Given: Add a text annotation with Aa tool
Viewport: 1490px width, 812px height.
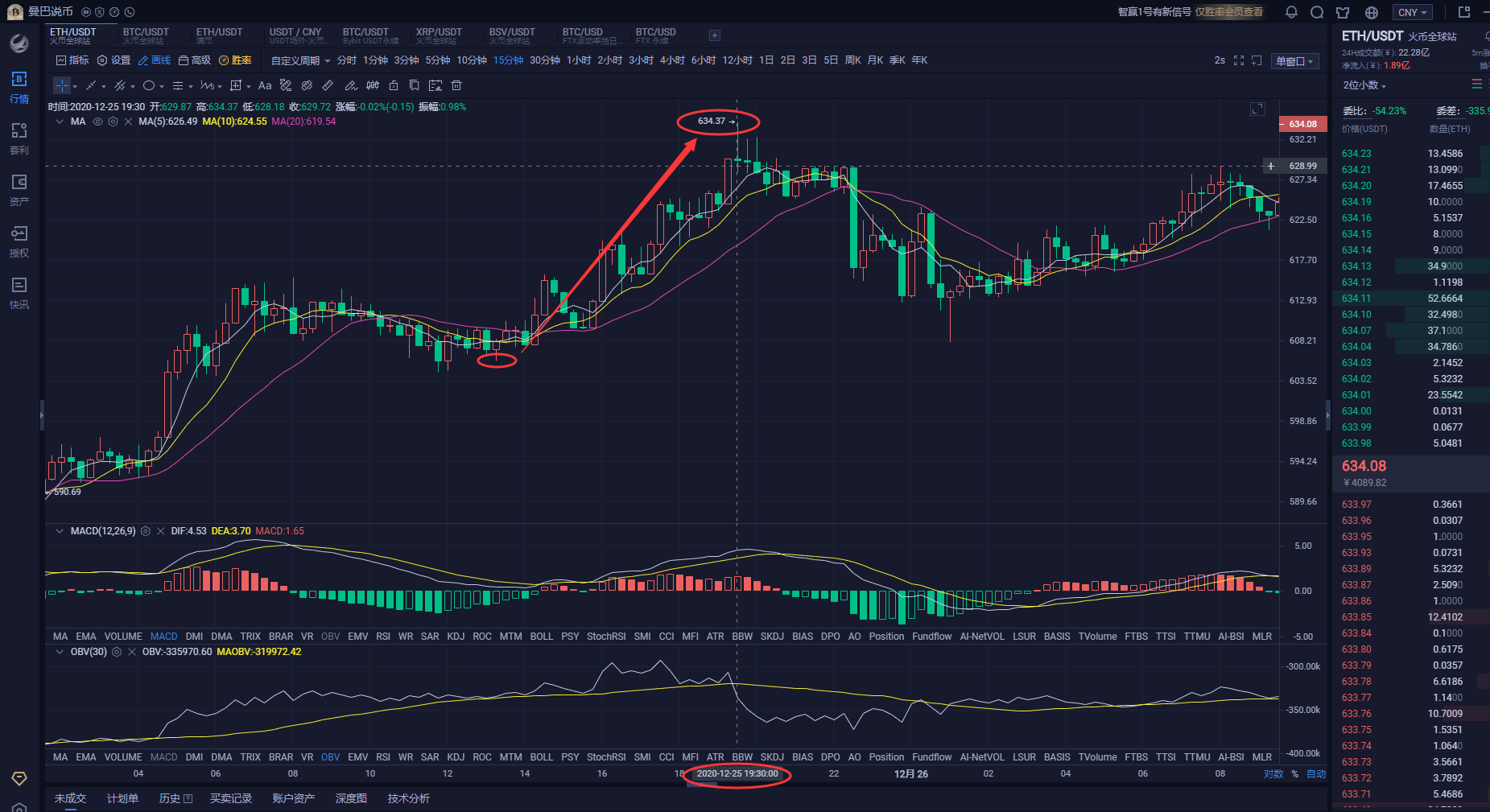Looking at the screenshot, I should [265, 85].
